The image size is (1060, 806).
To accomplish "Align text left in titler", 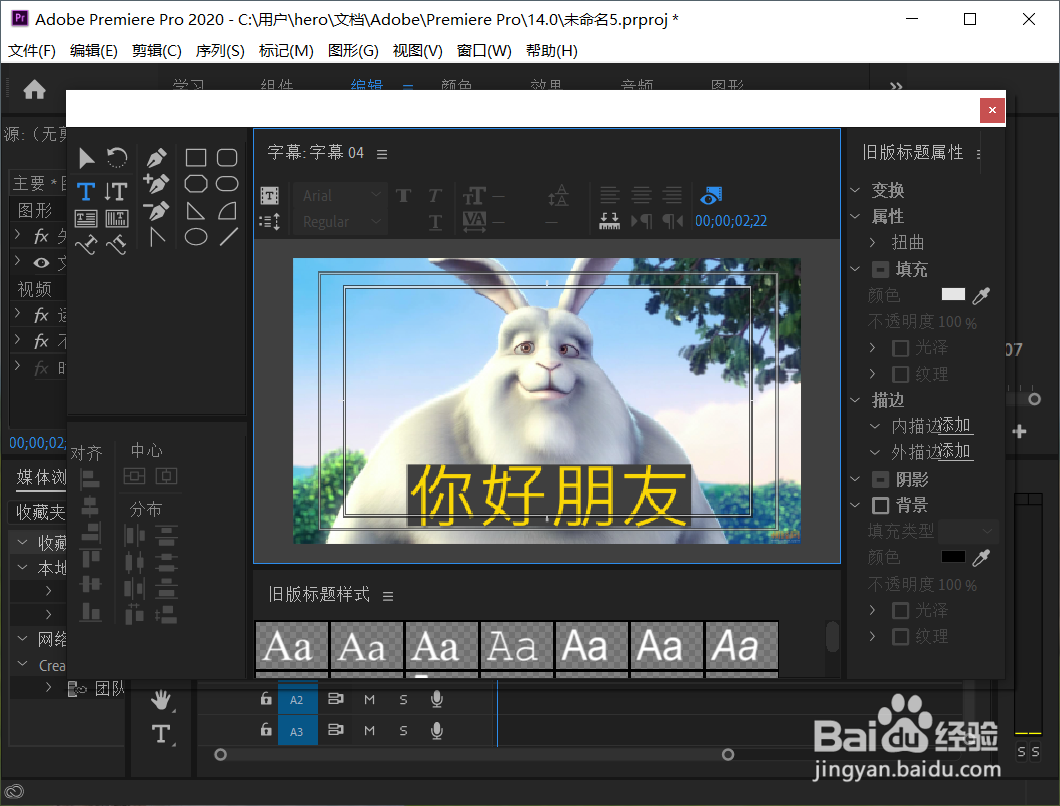I will (610, 195).
